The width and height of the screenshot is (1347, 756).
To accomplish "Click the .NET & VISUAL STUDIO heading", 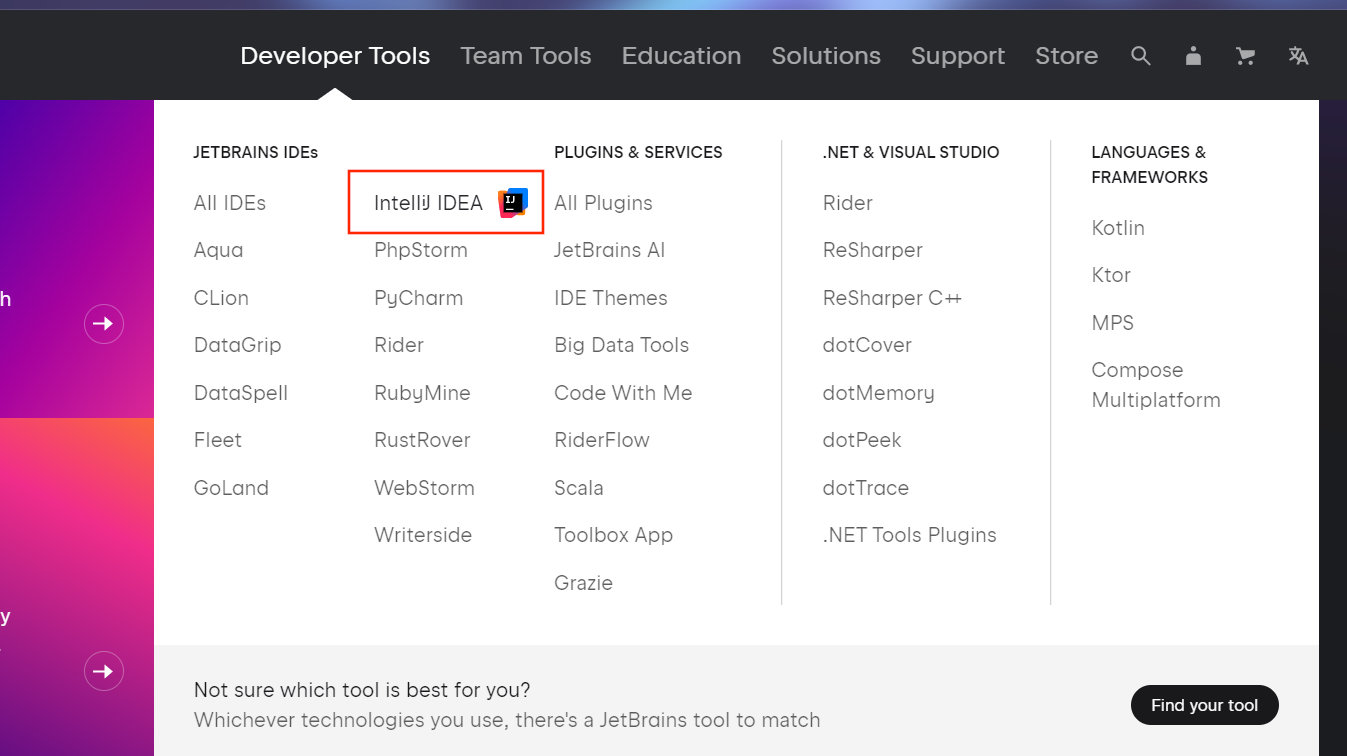I will 911,152.
